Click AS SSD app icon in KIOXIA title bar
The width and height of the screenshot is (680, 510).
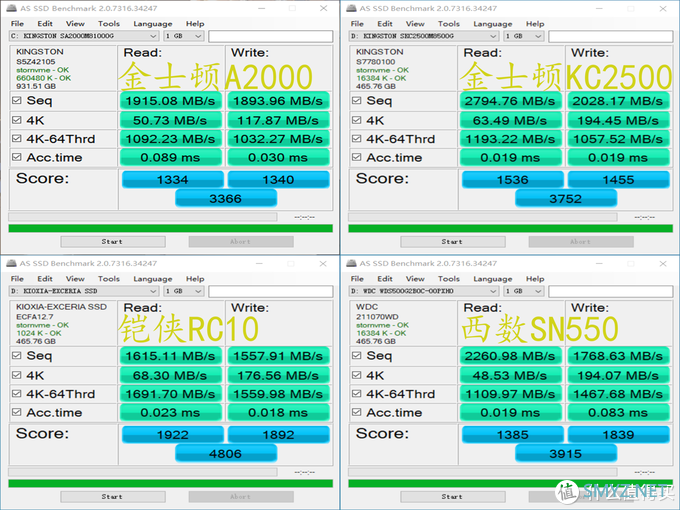click(x=12, y=263)
